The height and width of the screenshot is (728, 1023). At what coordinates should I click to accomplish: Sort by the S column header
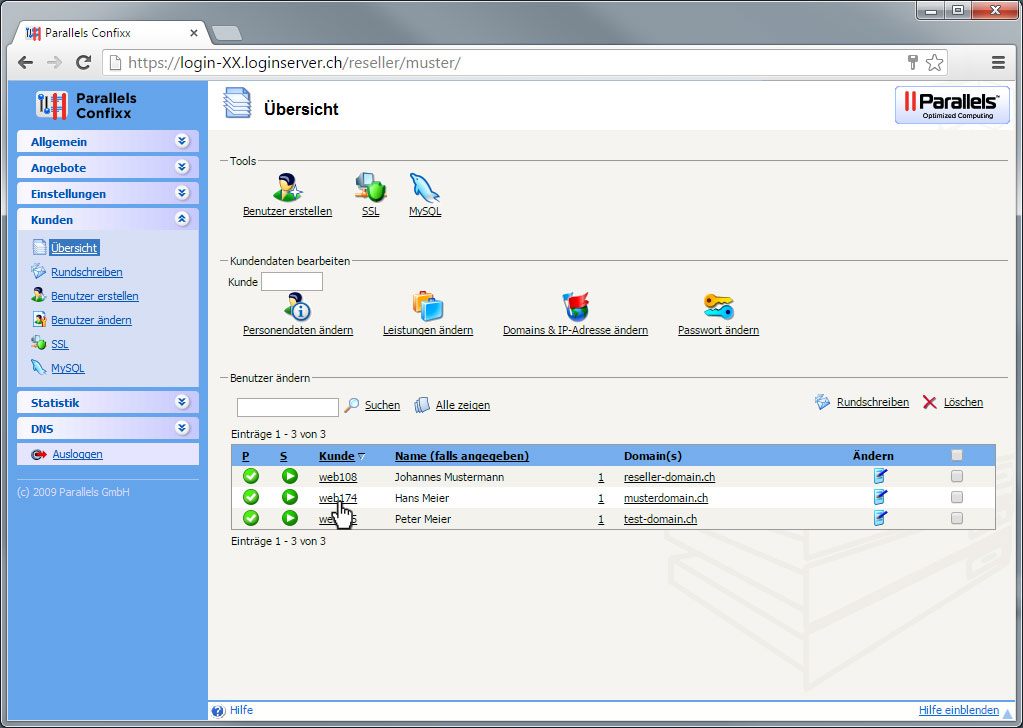(x=284, y=456)
